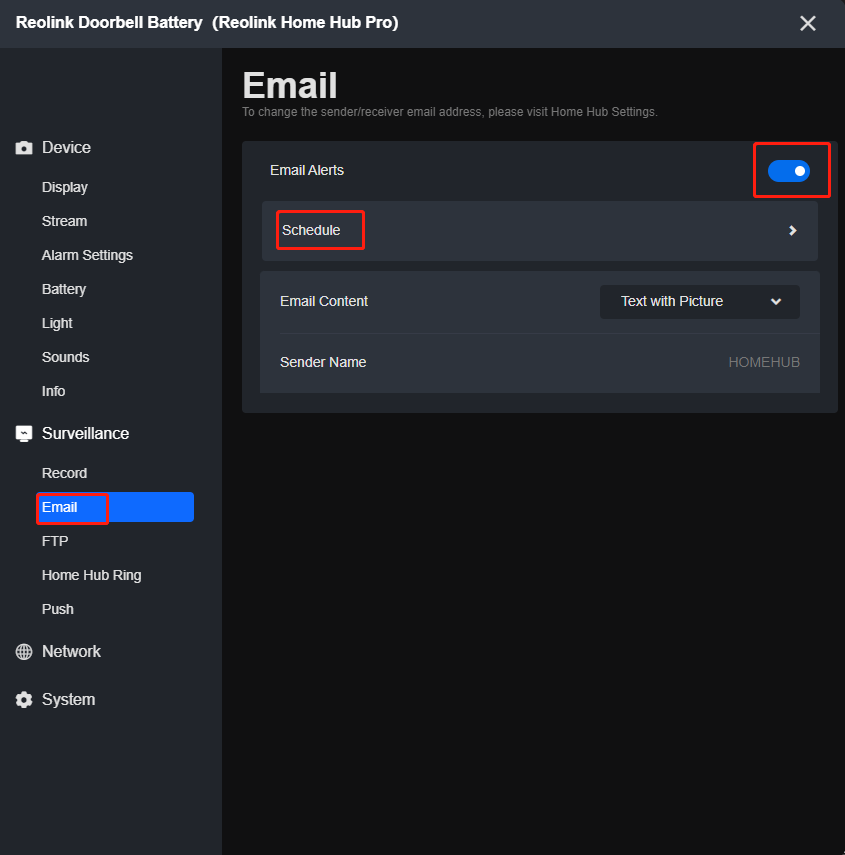Select the Email sidebar item
Screen dimensions: 845x855
[x=115, y=507]
